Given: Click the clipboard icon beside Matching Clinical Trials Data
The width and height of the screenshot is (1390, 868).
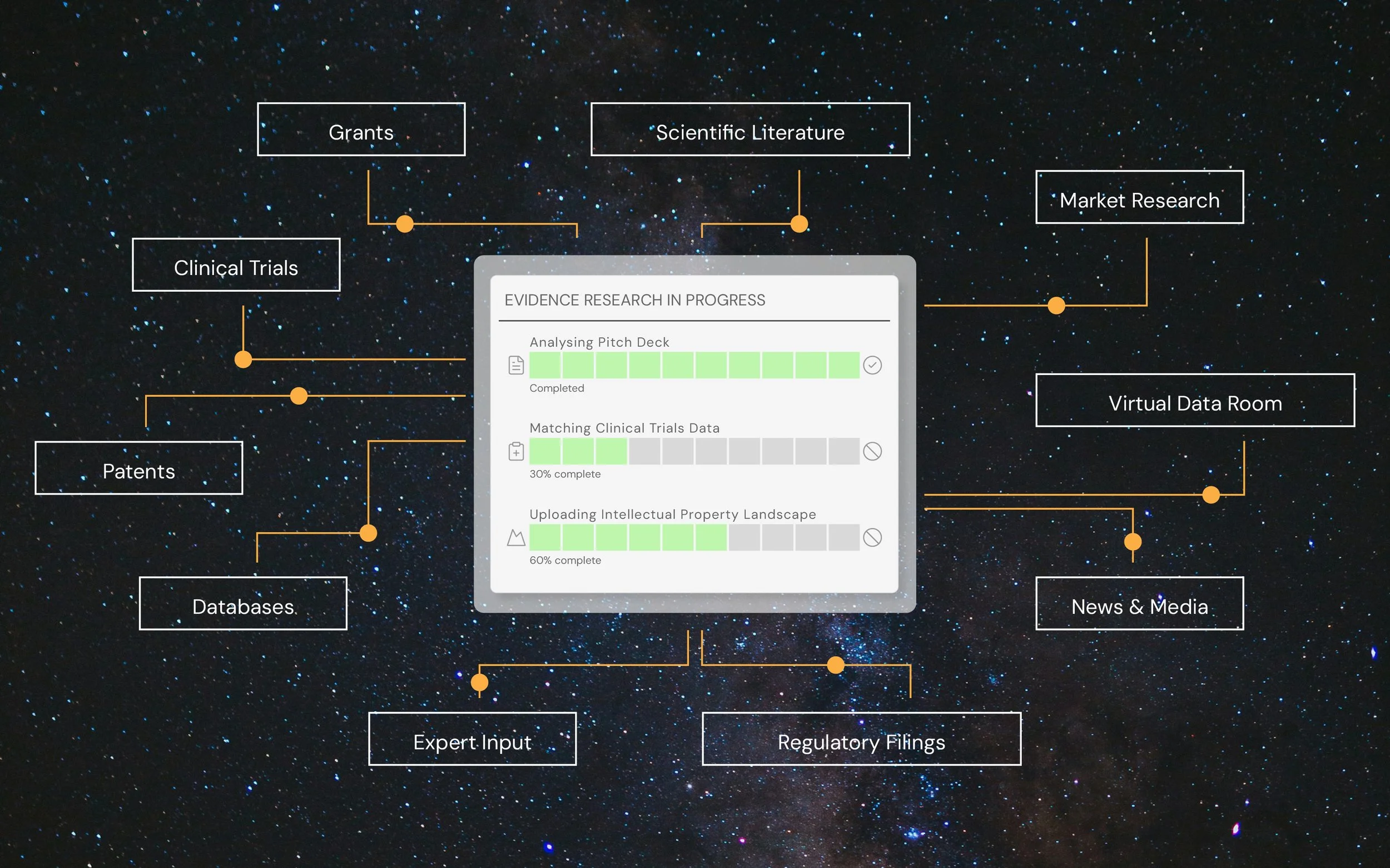Looking at the screenshot, I should pyautogui.click(x=516, y=451).
